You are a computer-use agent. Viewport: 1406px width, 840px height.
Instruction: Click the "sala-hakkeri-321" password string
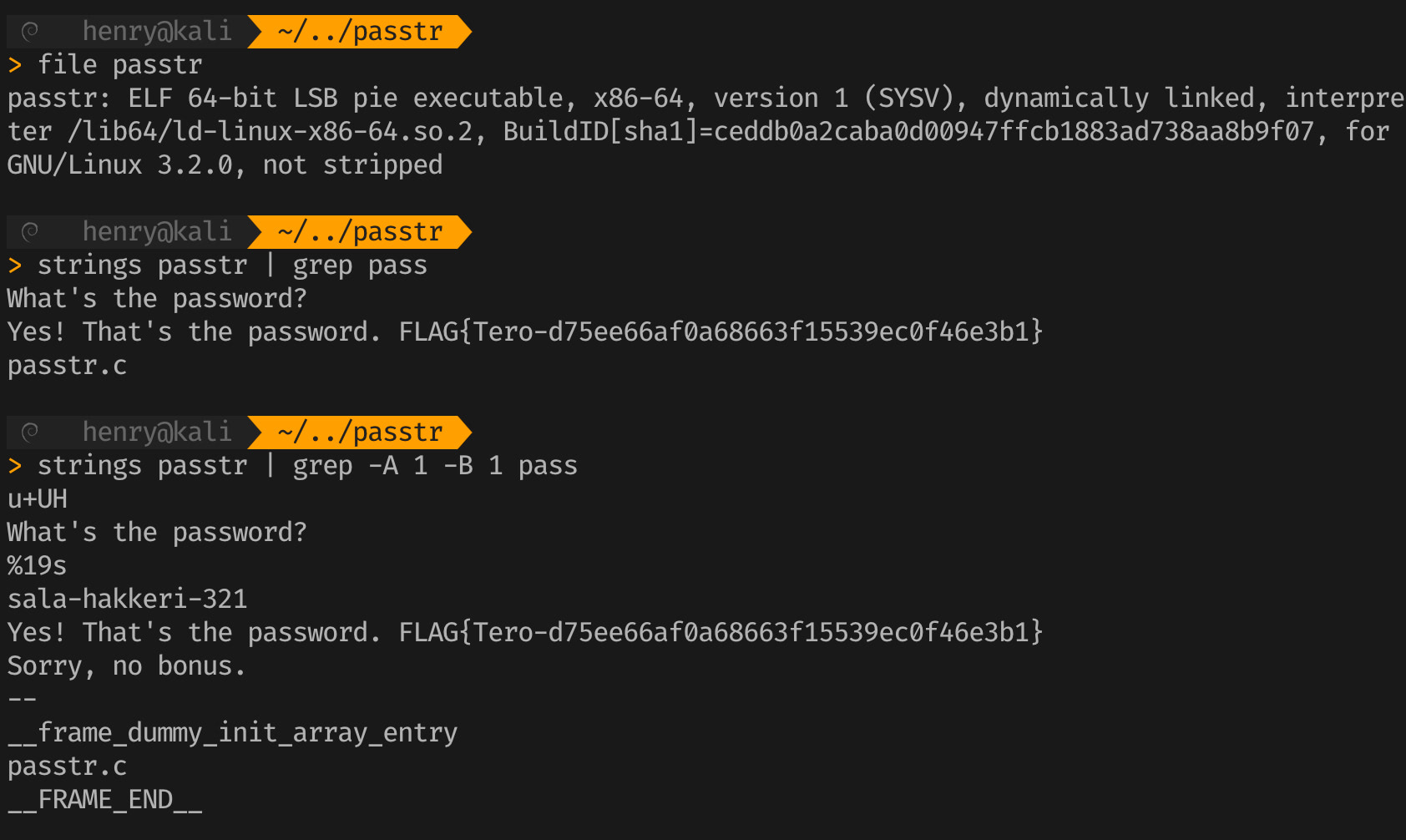(x=127, y=599)
